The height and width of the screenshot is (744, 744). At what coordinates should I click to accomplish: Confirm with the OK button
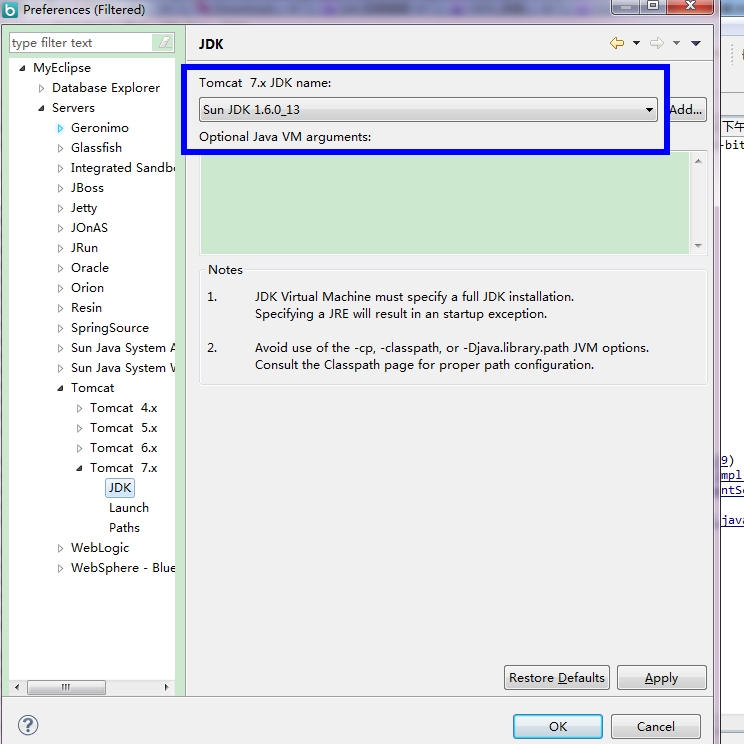tap(558, 726)
